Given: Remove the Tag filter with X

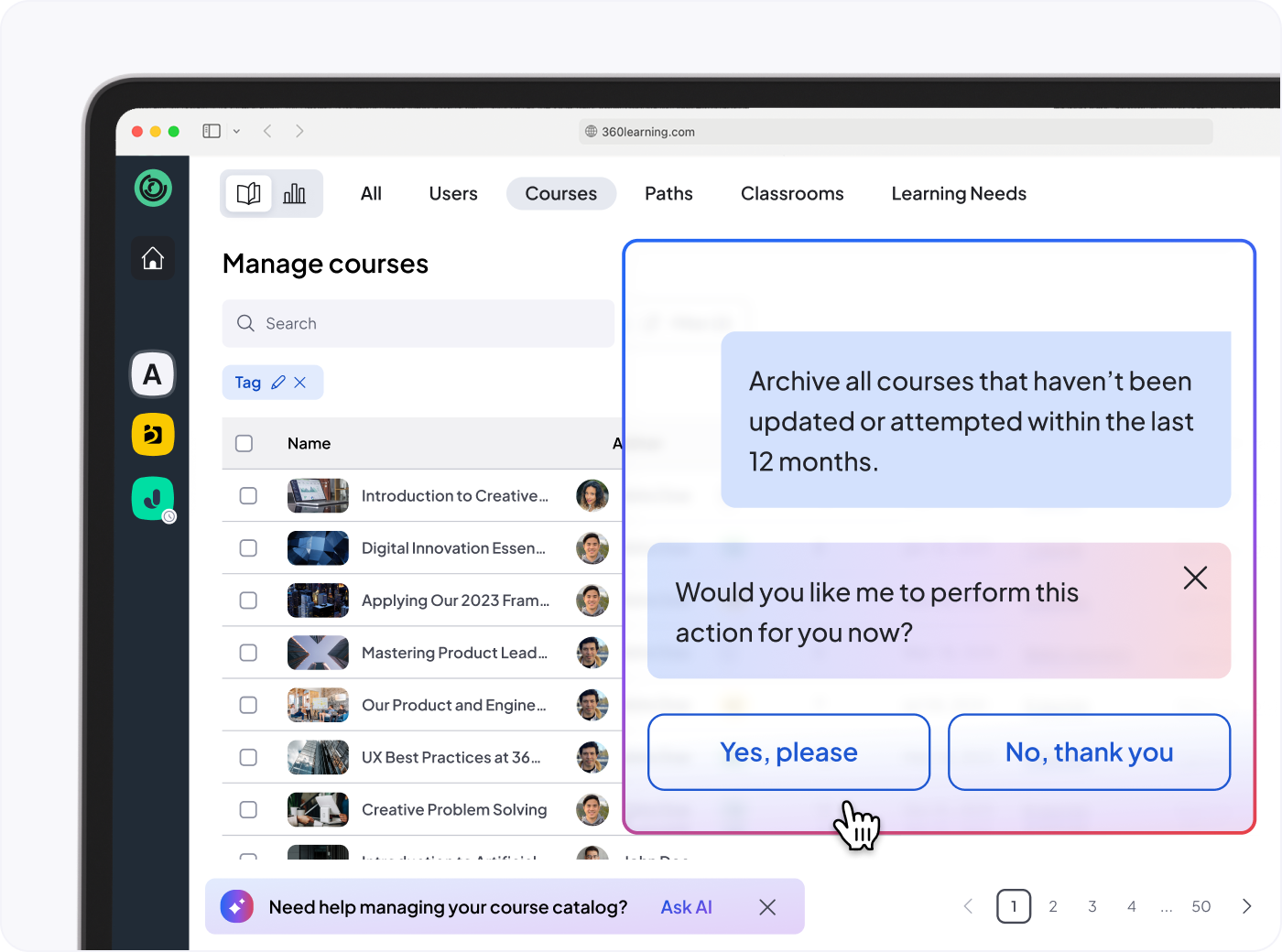Looking at the screenshot, I should click(x=300, y=383).
